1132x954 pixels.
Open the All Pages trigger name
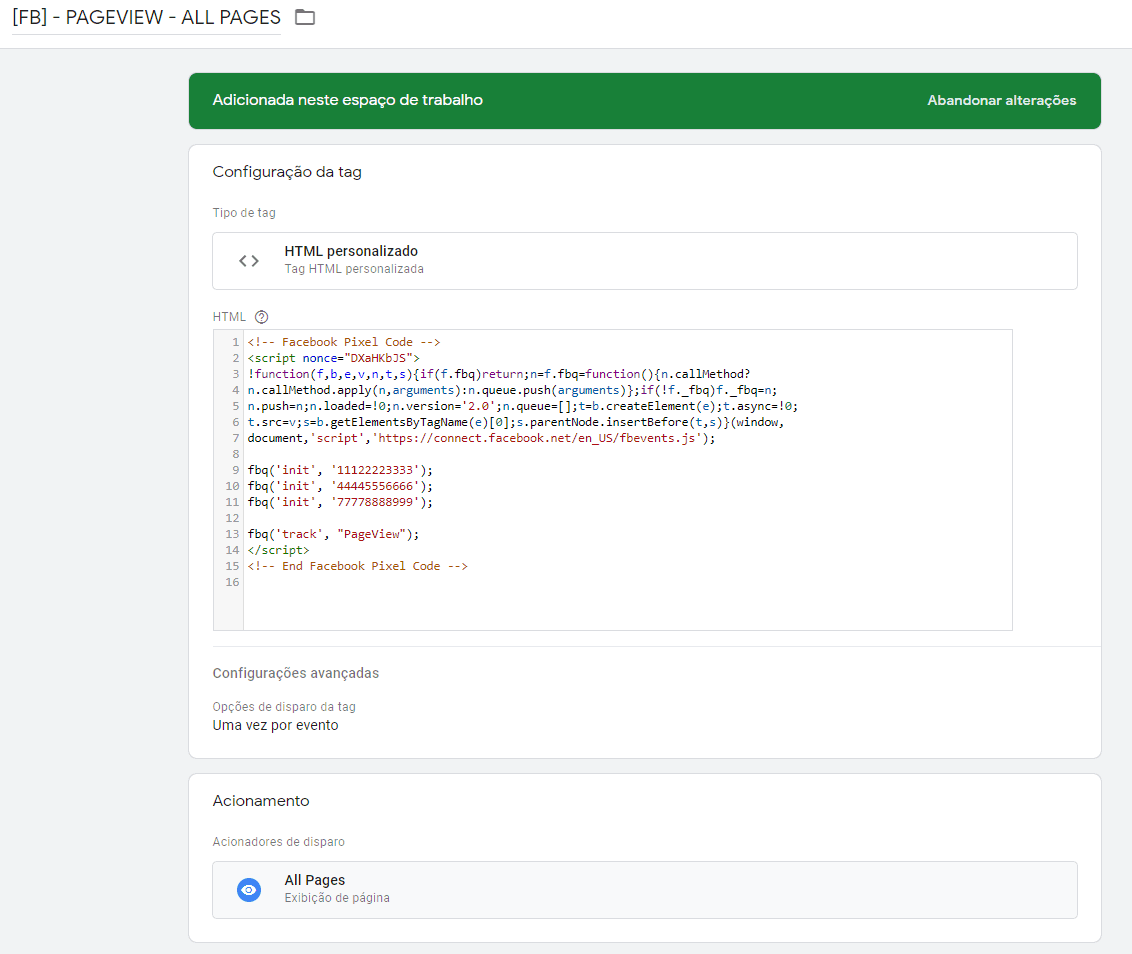pos(315,880)
